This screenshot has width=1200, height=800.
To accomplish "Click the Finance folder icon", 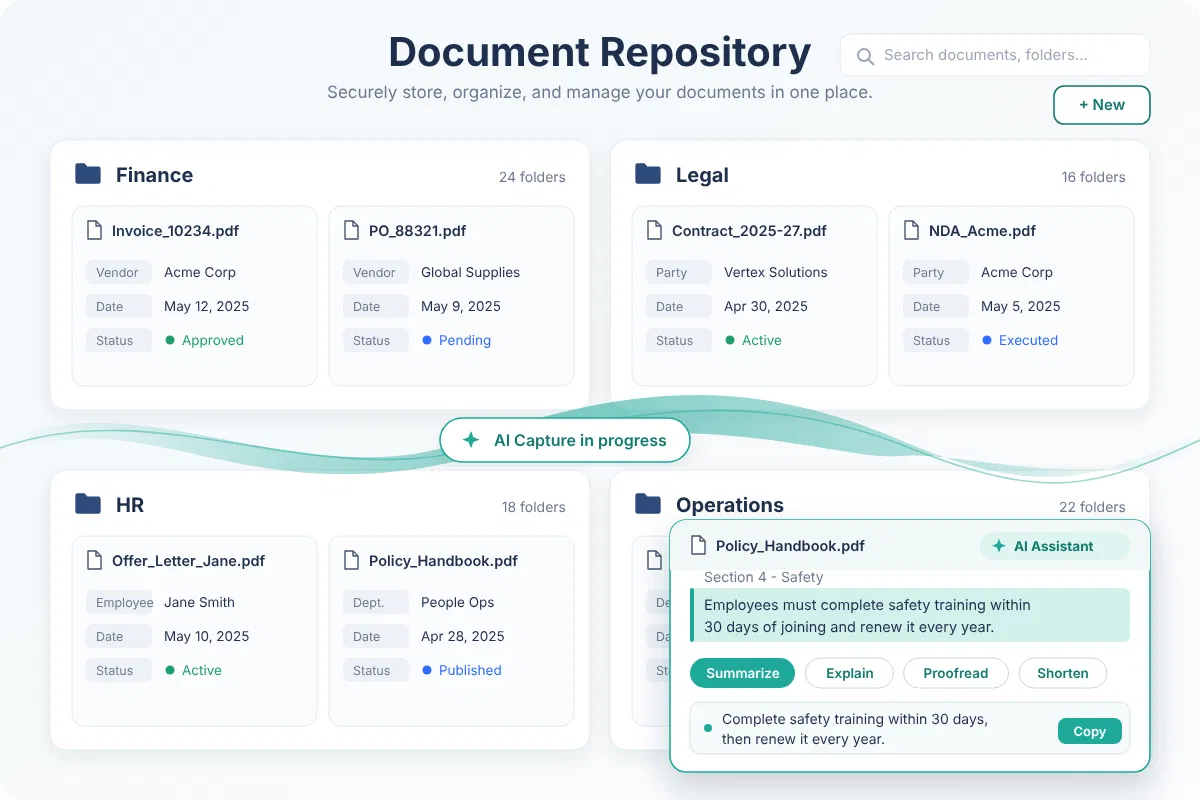I will pyautogui.click(x=88, y=174).
